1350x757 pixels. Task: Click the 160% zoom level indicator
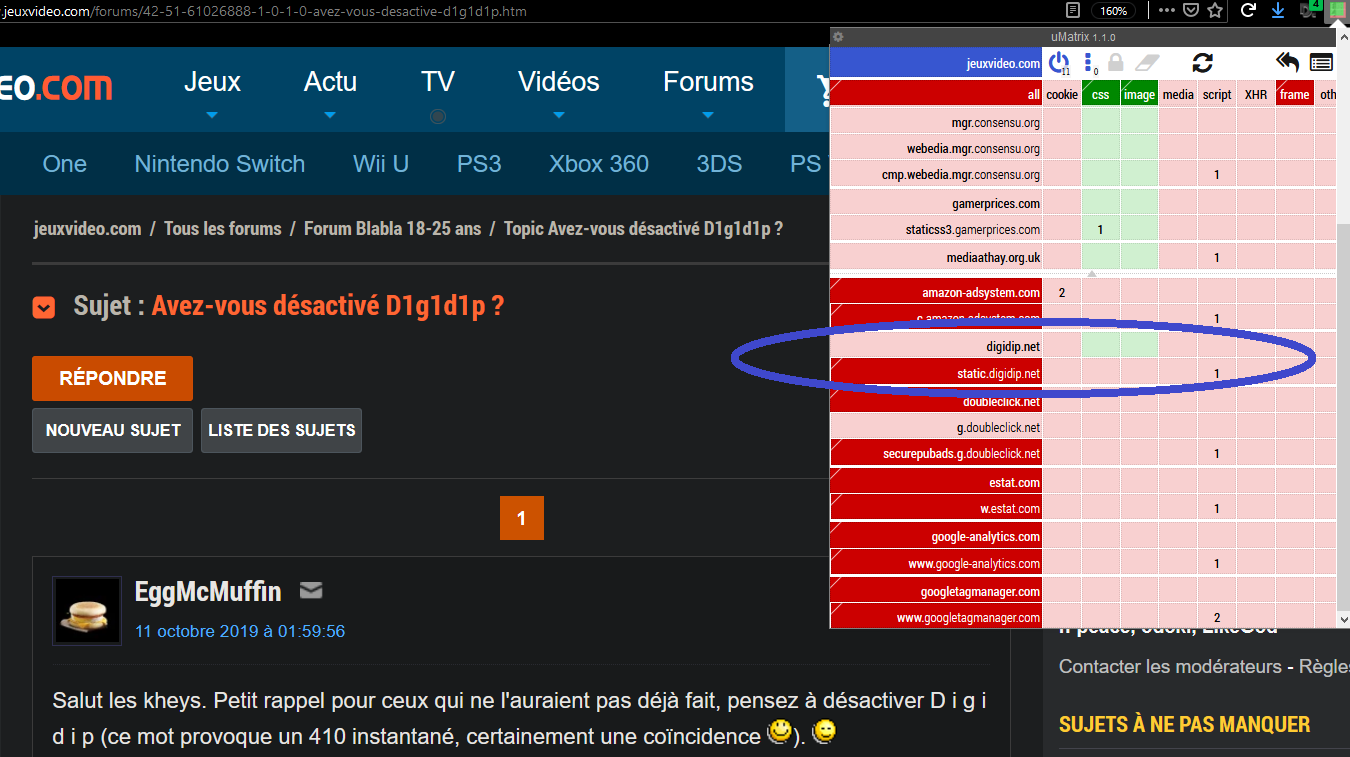pyautogui.click(x=1114, y=11)
